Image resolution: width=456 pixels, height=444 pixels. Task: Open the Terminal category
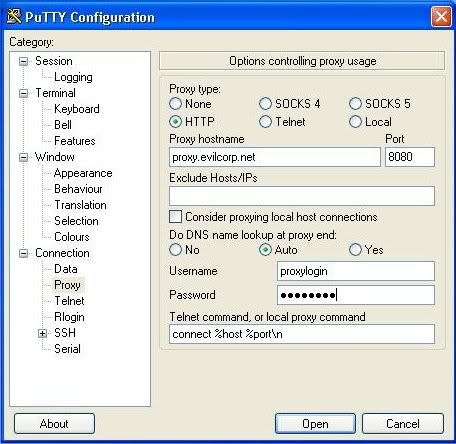click(x=55, y=93)
